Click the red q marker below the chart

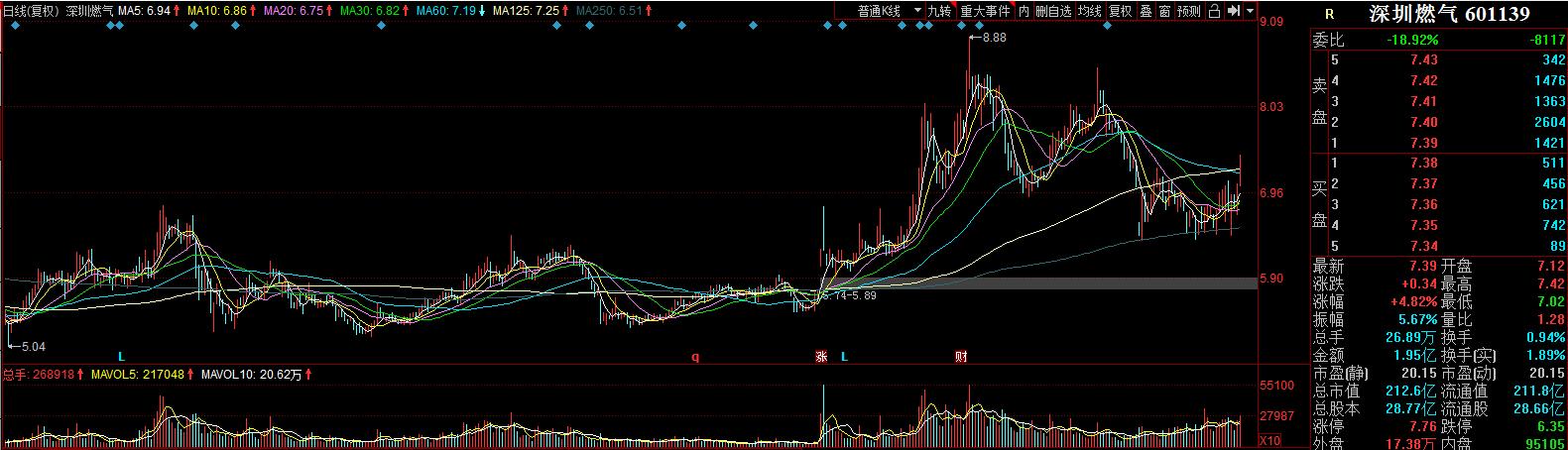695,356
